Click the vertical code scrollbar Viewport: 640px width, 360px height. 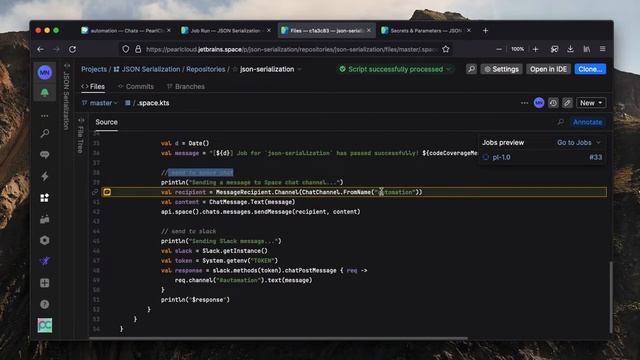[x=611, y=297]
